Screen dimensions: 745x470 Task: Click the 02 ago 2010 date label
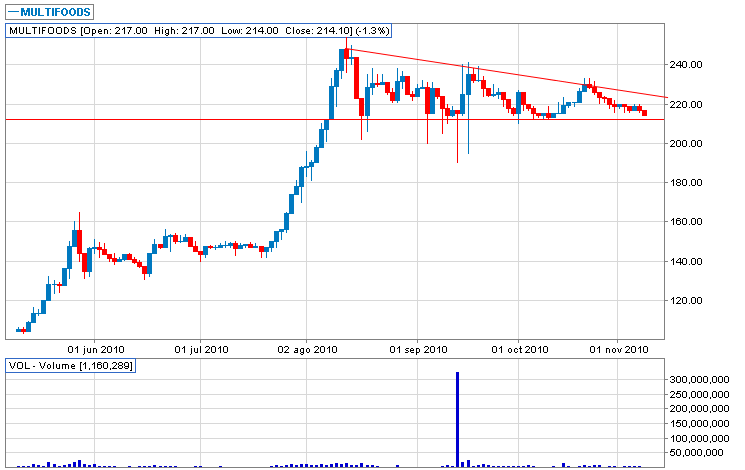(307, 350)
